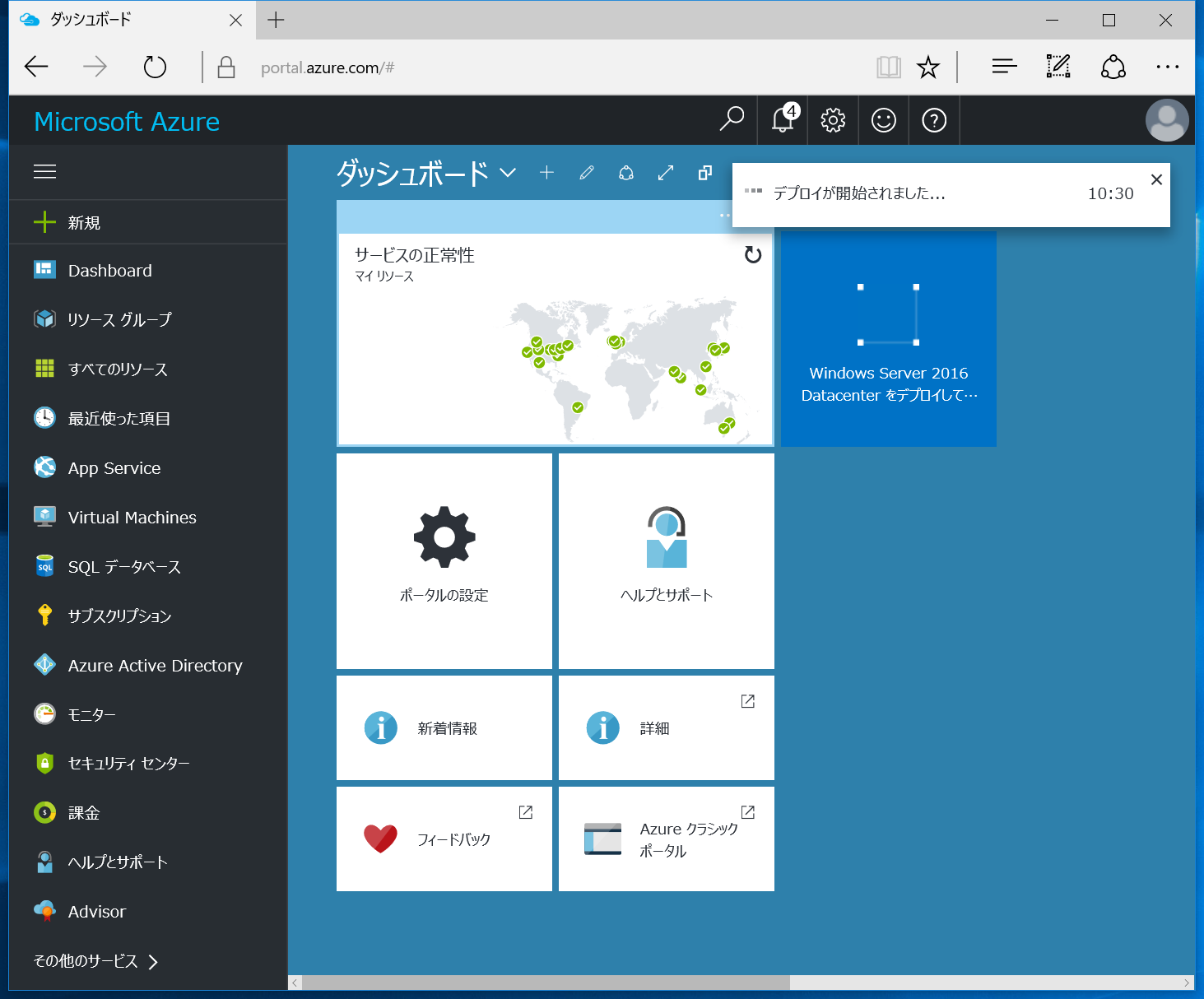The height and width of the screenshot is (999, 1204).
Task: Open サブスクリプション in sidebar
Action: pos(148,616)
